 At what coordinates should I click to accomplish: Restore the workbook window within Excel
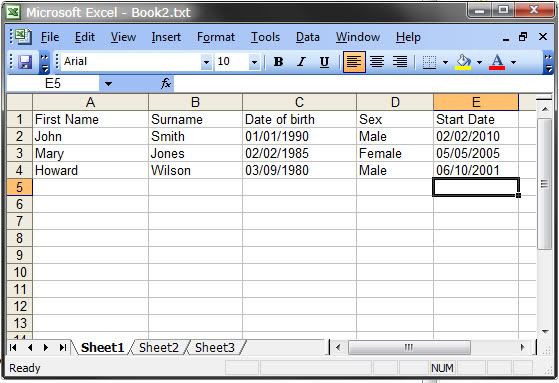point(523,37)
